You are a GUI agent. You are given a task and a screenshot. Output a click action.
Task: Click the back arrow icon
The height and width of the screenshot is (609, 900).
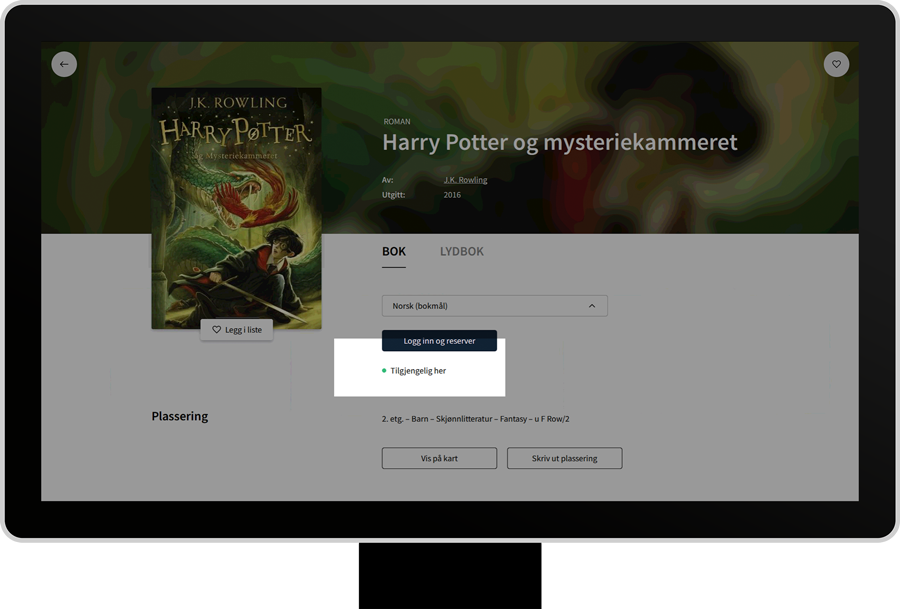64,64
